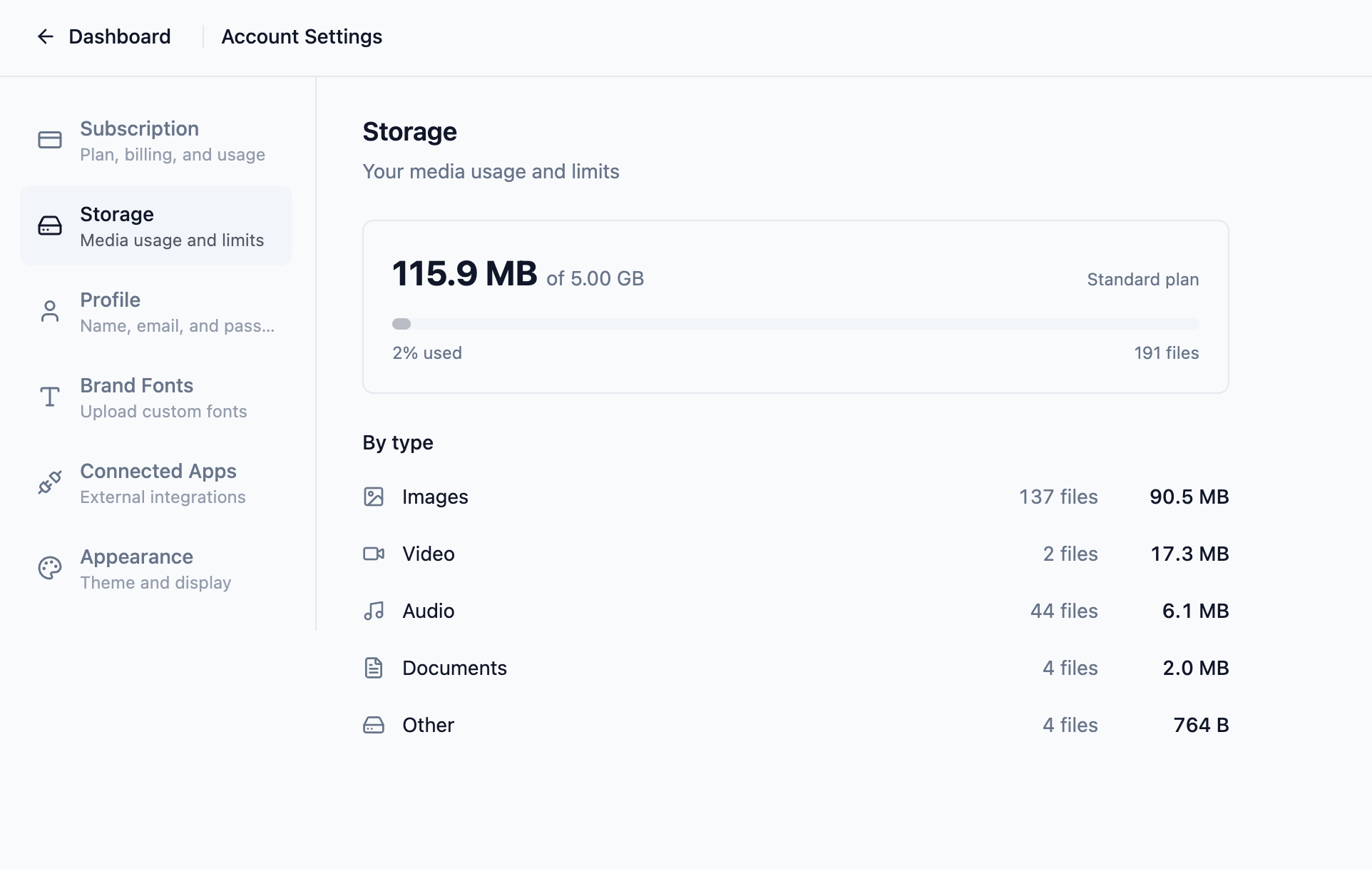Click the back arrow beside Dashboard
Screen dimensions: 1372x869
click(46, 36)
